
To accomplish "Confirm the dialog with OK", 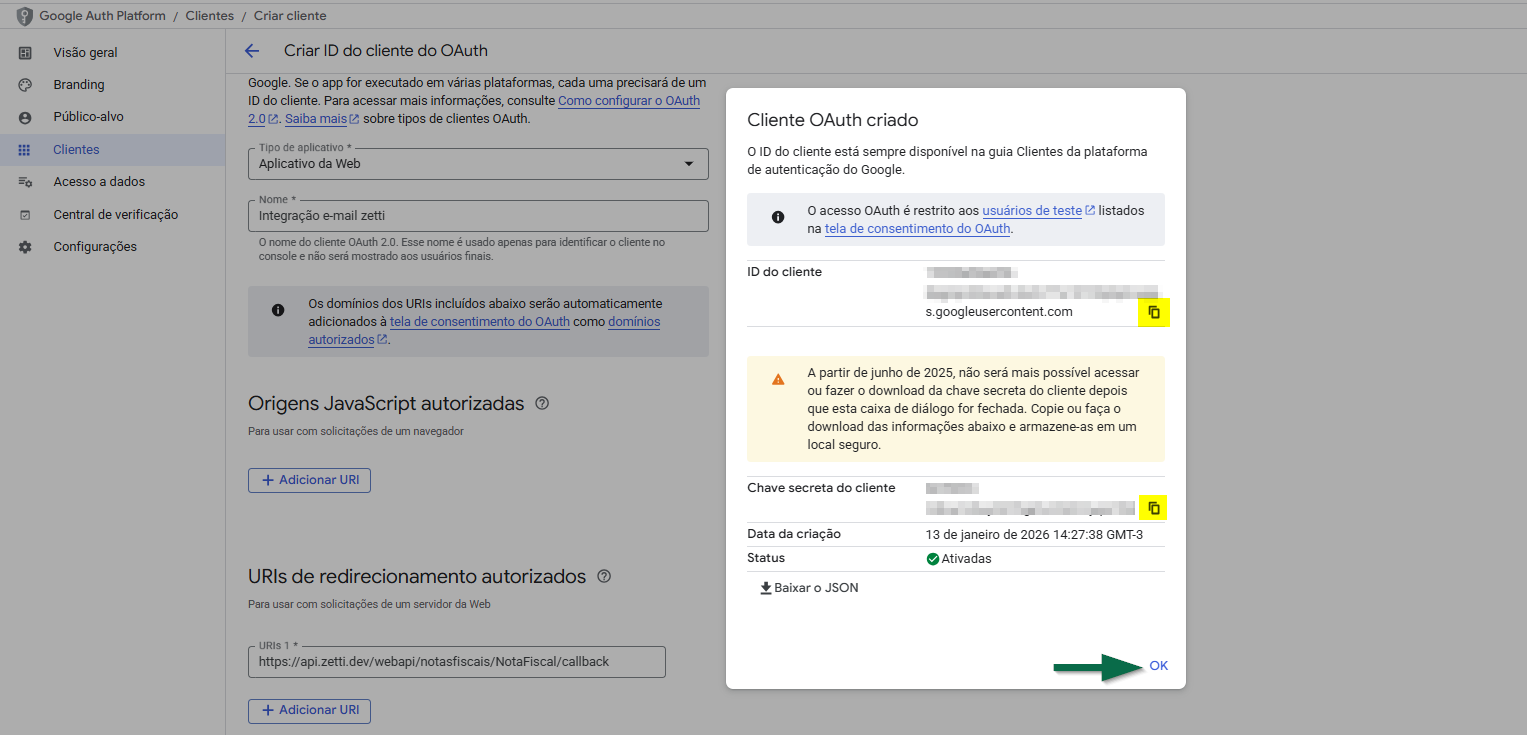I will tap(1158, 666).
